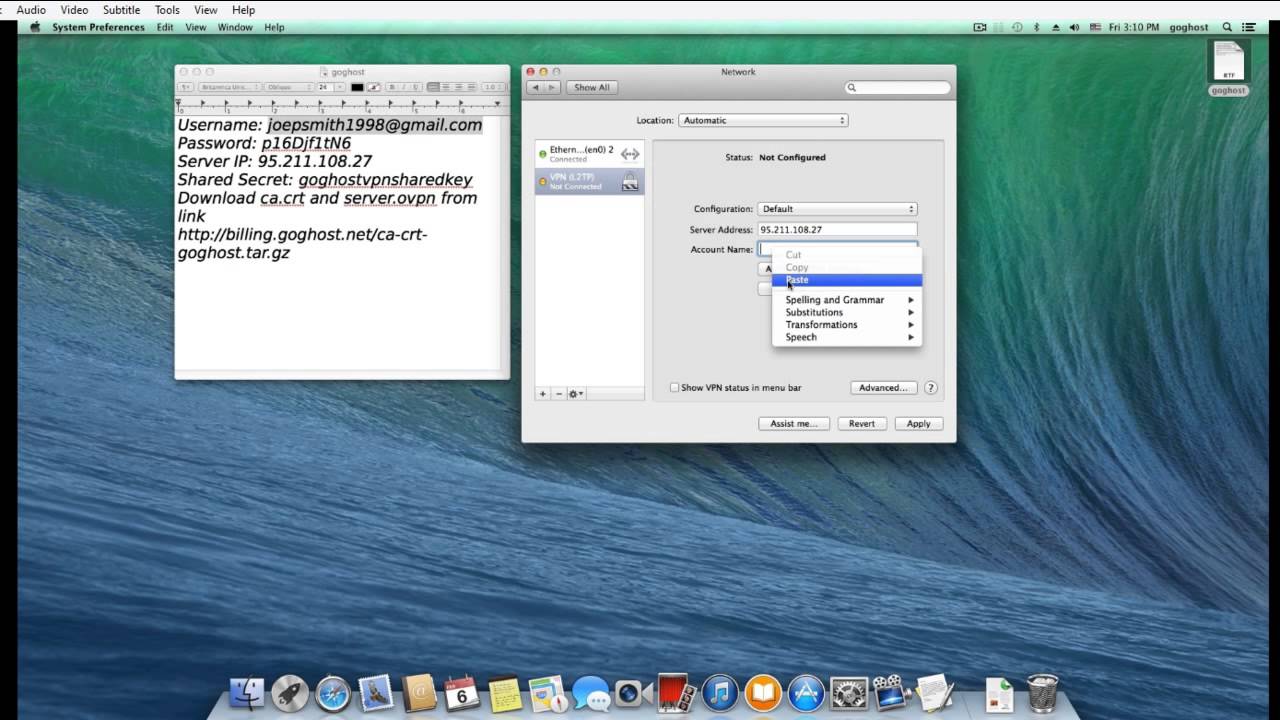
Task: Open Contacts address book in Dock
Action: pos(419,693)
